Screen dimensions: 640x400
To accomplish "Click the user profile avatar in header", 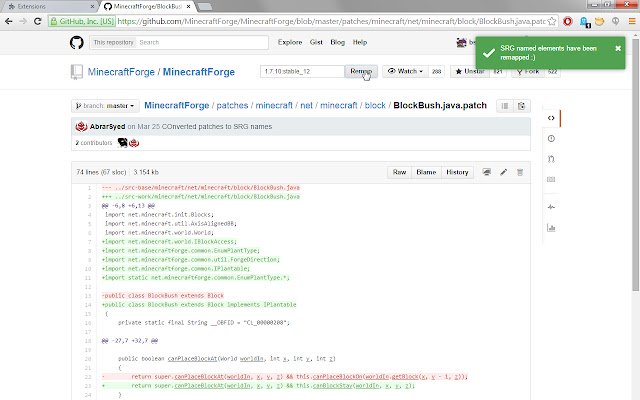I will 461,42.
